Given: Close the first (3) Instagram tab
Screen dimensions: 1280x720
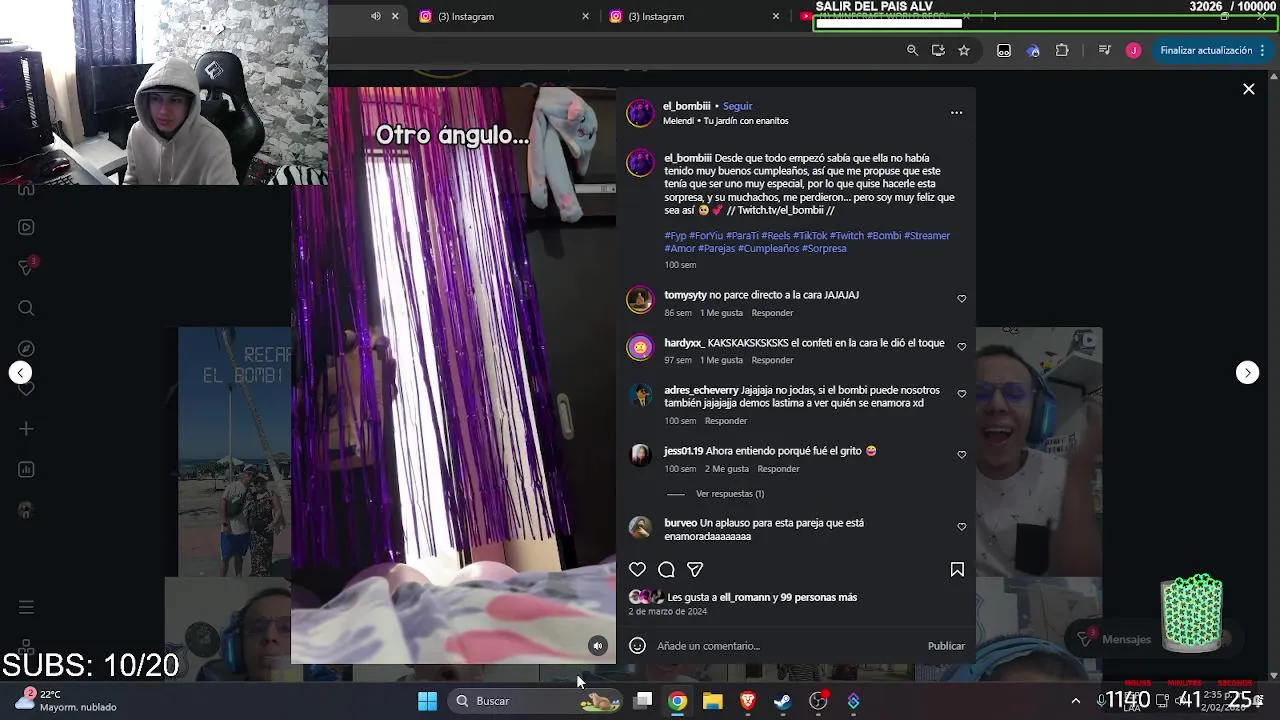Looking at the screenshot, I should [586, 16].
